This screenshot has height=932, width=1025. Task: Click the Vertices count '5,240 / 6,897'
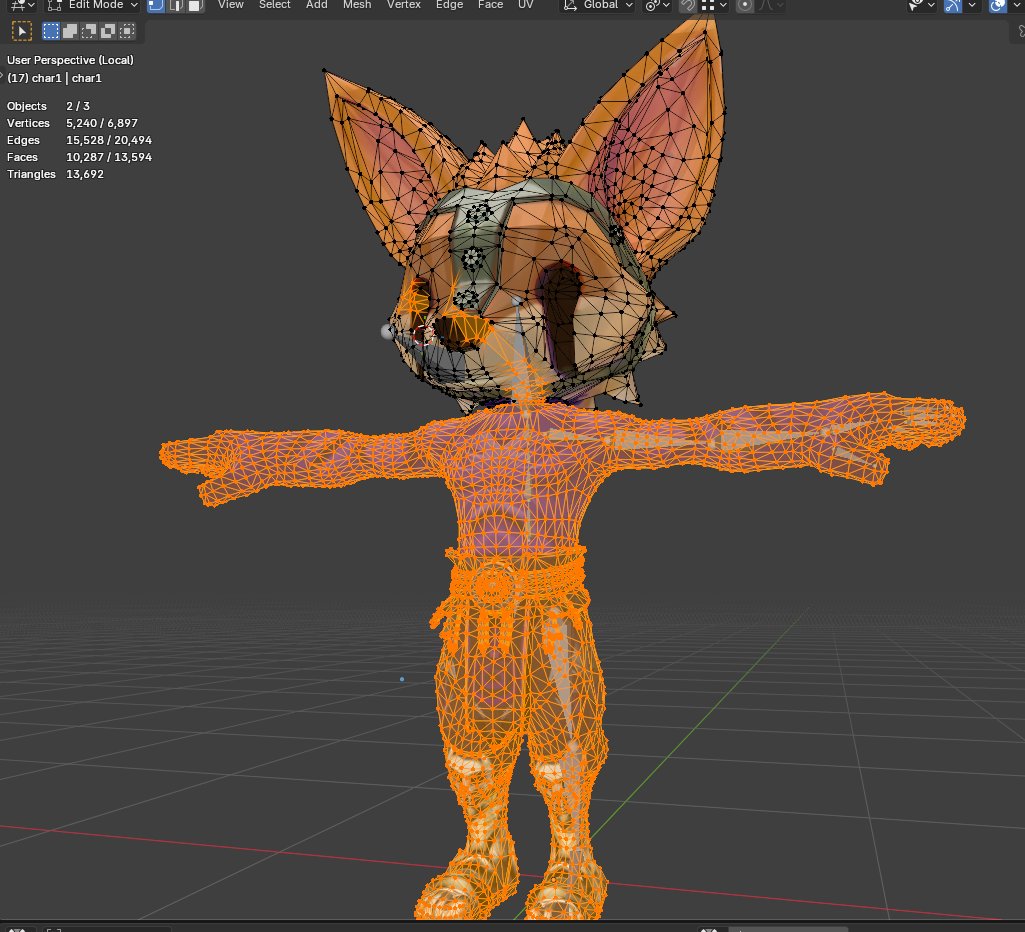point(101,123)
